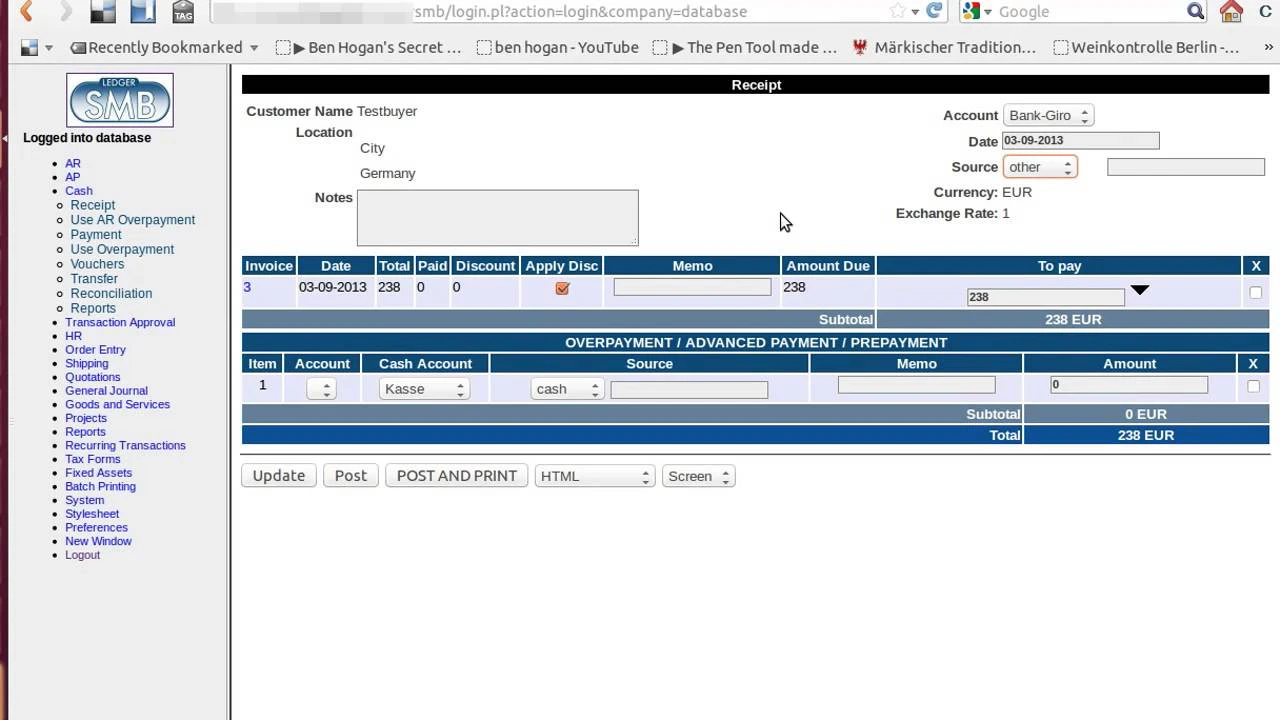Tick the X checkbox in overpayment row
The height and width of the screenshot is (720, 1280).
[x=1253, y=386]
